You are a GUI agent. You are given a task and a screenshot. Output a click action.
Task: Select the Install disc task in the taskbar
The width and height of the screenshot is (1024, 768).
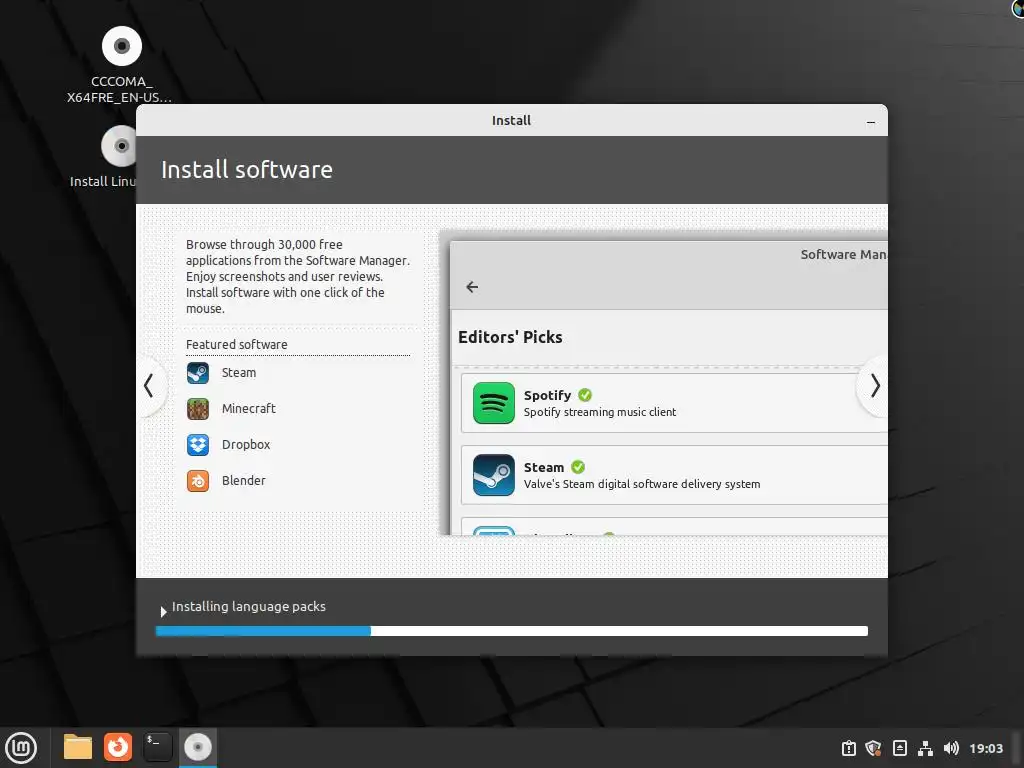[x=198, y=747]
